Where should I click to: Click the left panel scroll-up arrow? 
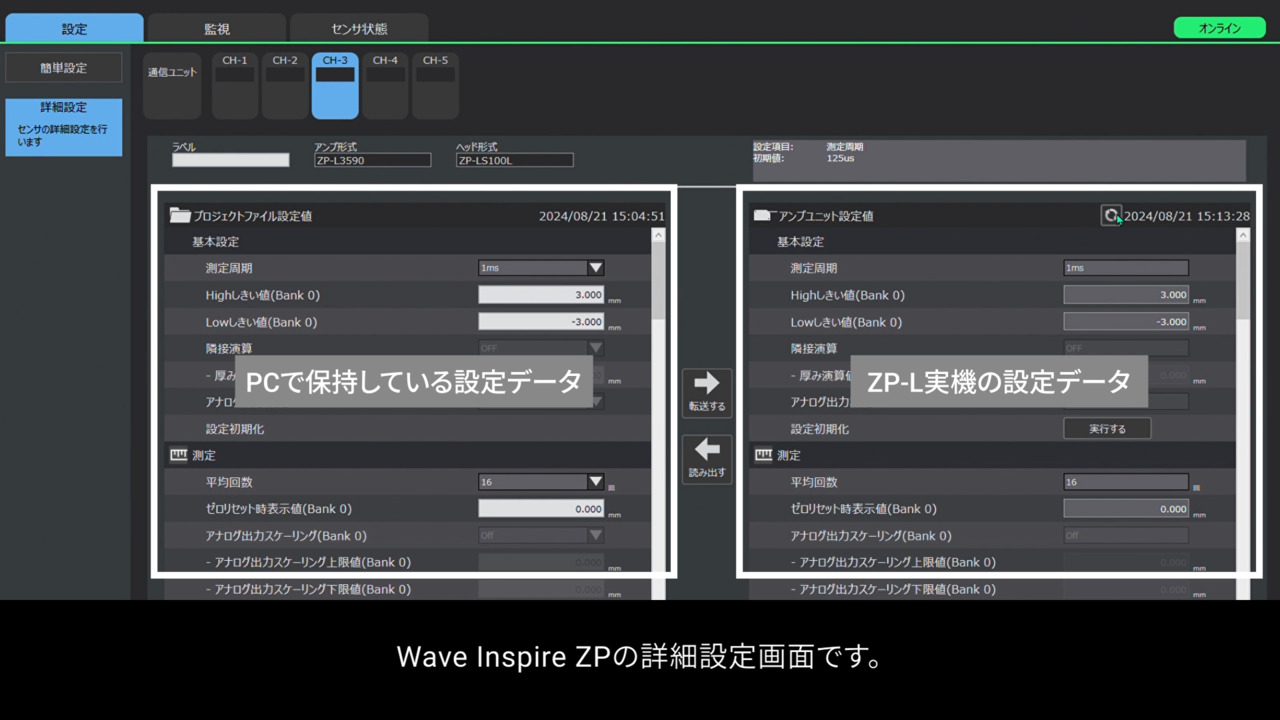point(658,235)
